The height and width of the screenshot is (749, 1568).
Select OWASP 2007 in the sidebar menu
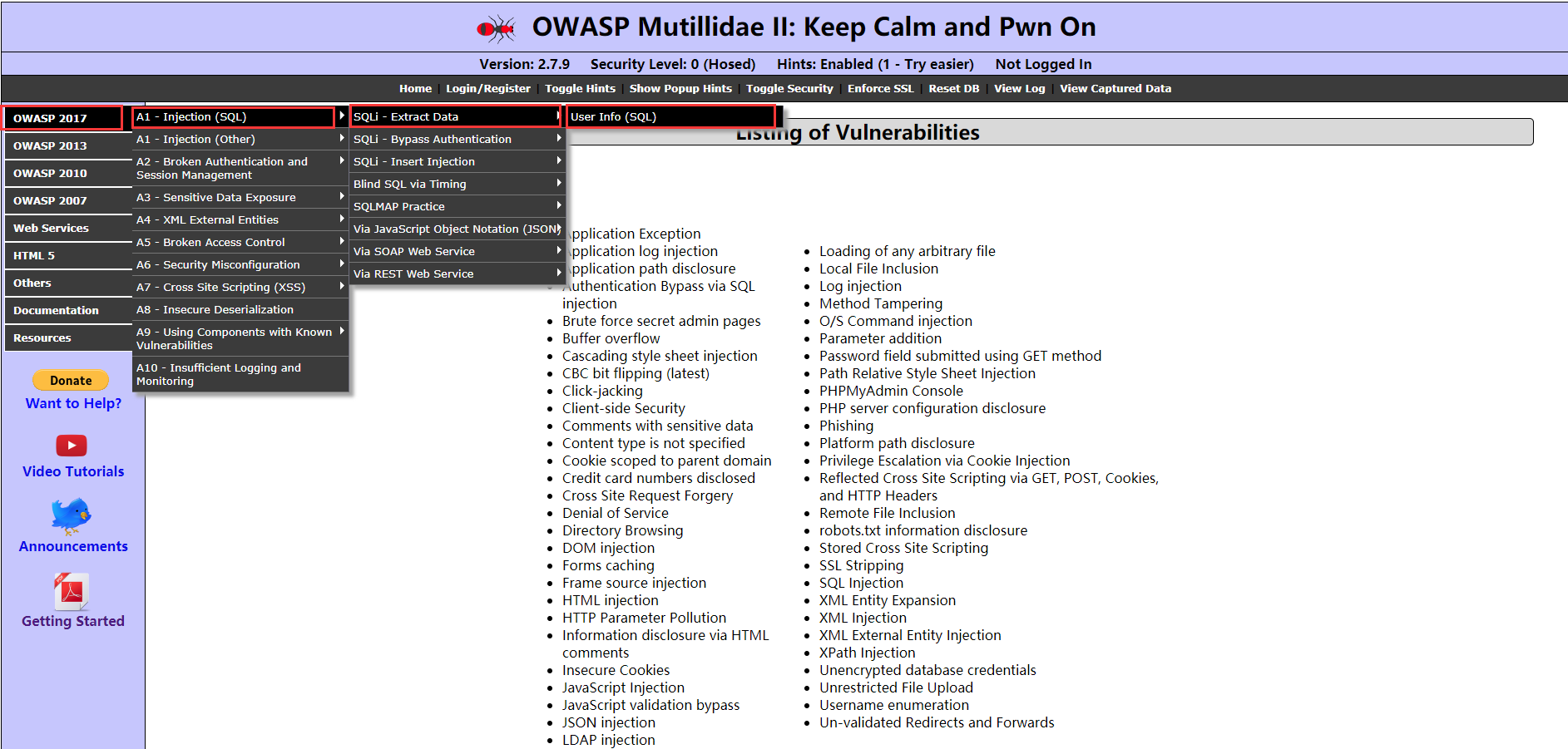tap(68, 200)
